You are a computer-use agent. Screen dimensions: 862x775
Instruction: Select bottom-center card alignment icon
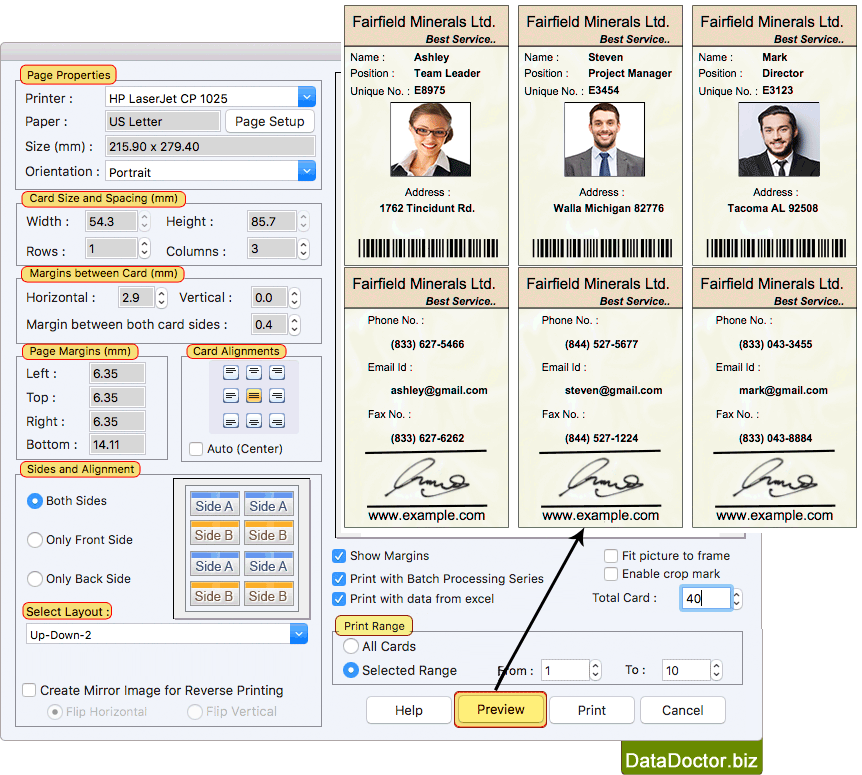coord(254,421)
